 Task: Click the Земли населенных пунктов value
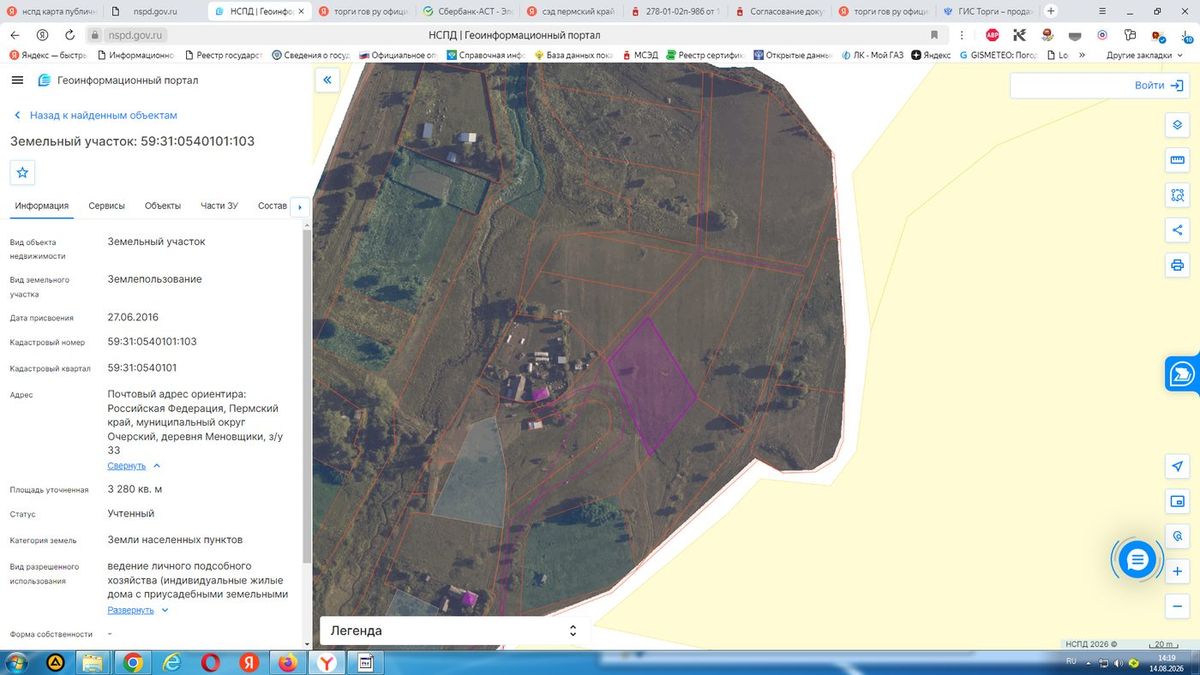point(176,539)
